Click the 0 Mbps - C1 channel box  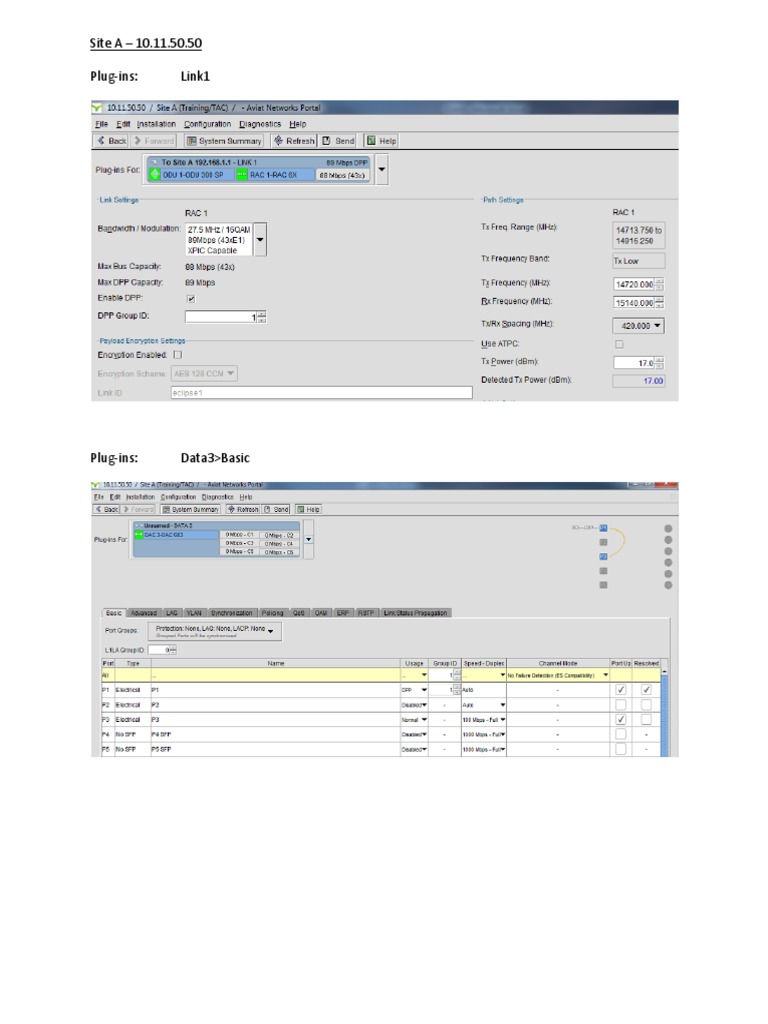tap(239, 535)
